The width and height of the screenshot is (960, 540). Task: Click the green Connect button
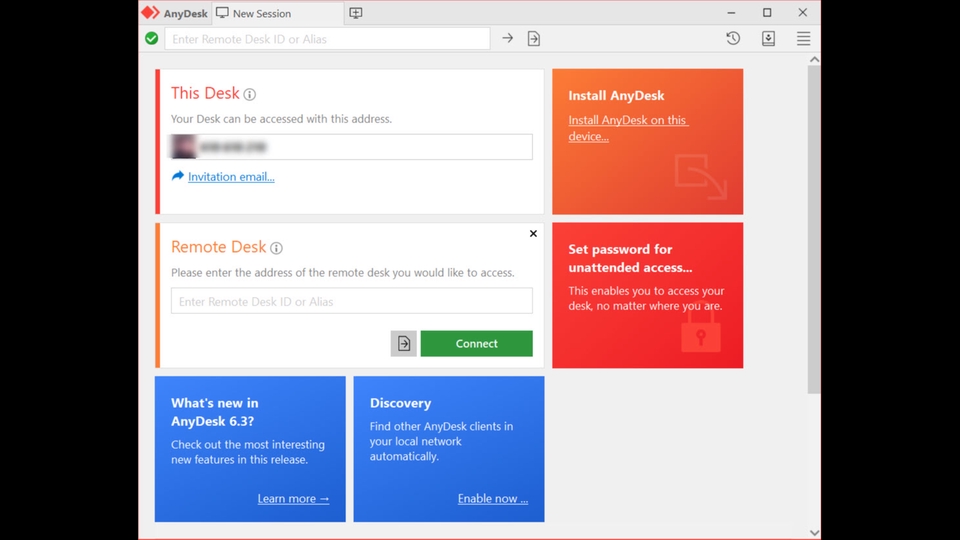click(476, 343)
